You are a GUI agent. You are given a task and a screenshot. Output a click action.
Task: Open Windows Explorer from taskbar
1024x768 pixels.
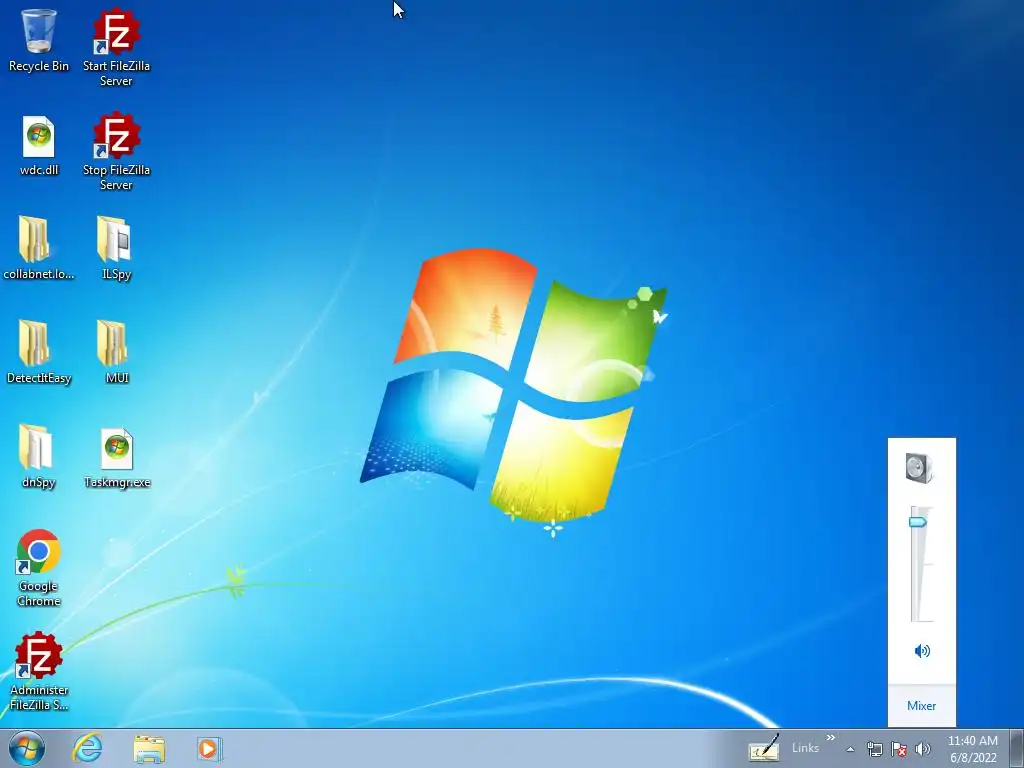click(149, 748)
